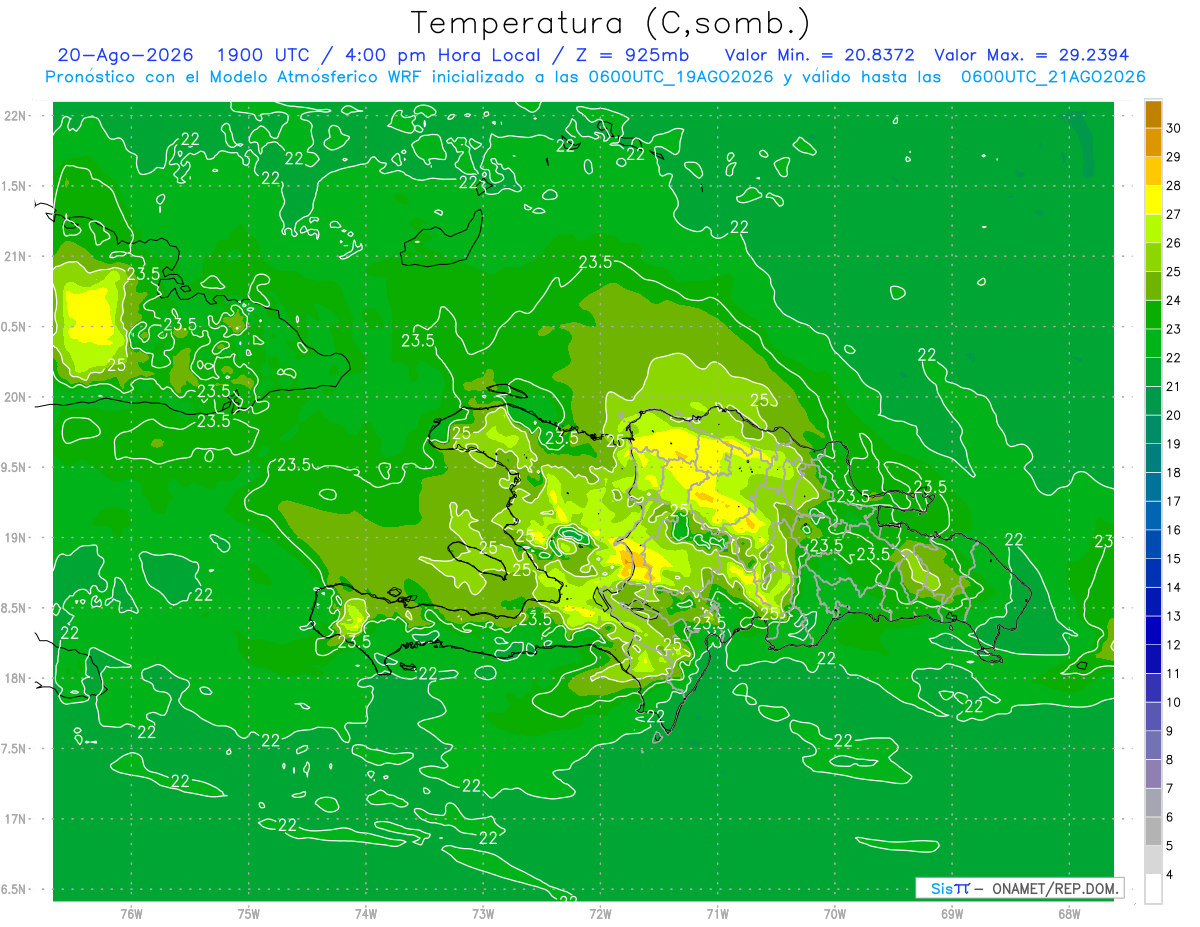Click the 1900 UTC time label
The image size is (1200, 927).
[263, 55]
